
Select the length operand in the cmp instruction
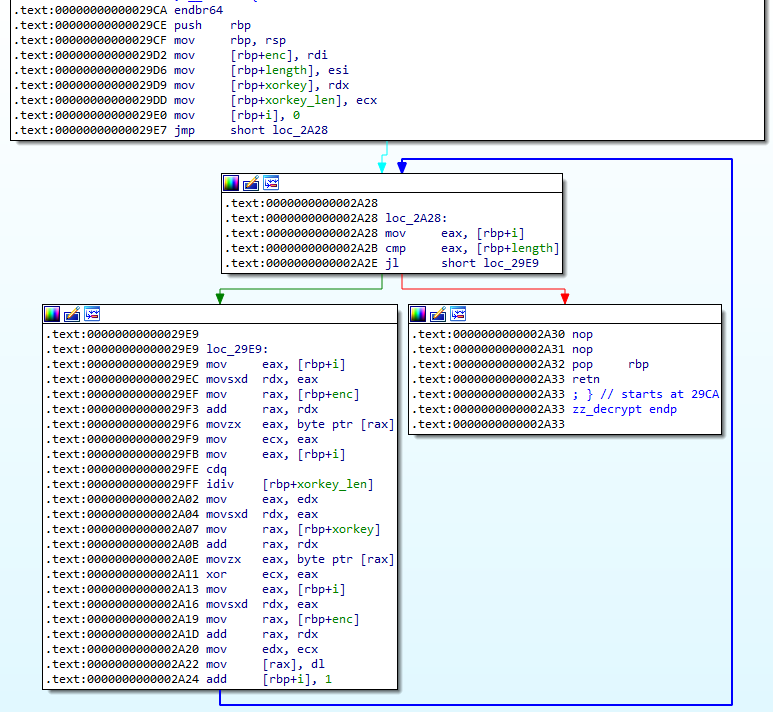(x=529, y=248)
